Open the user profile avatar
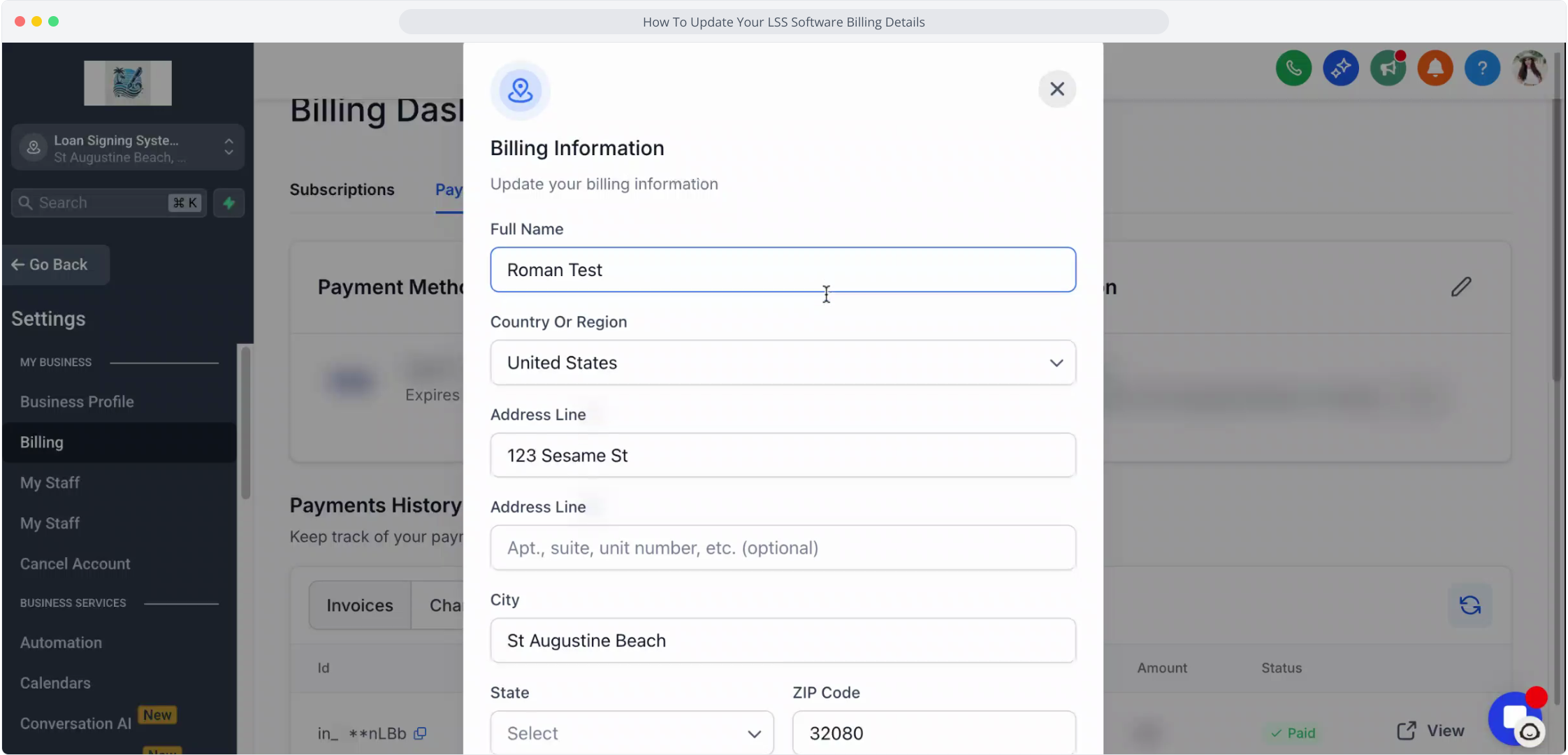 pyautogui.click(x=1529, y=68)
